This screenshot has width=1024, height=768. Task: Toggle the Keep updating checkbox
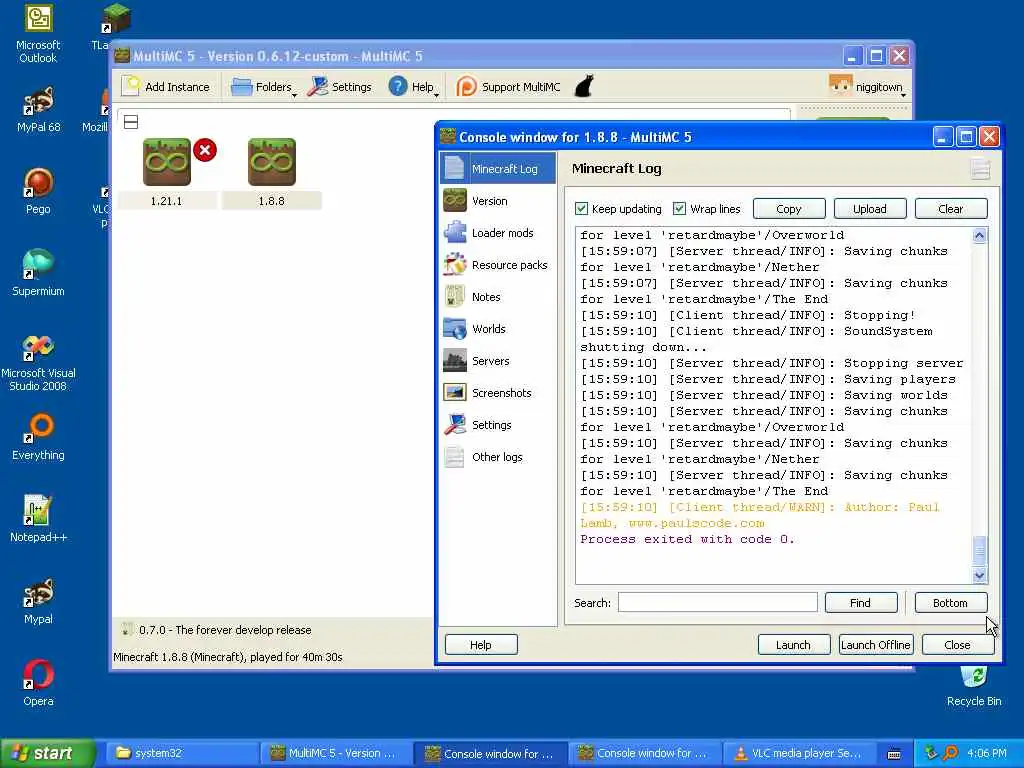[x=581, y=209]
